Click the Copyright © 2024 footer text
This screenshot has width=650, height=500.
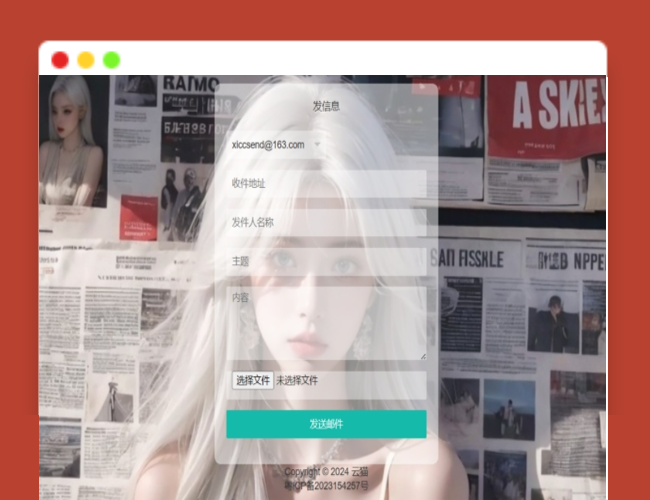(316, 472)
